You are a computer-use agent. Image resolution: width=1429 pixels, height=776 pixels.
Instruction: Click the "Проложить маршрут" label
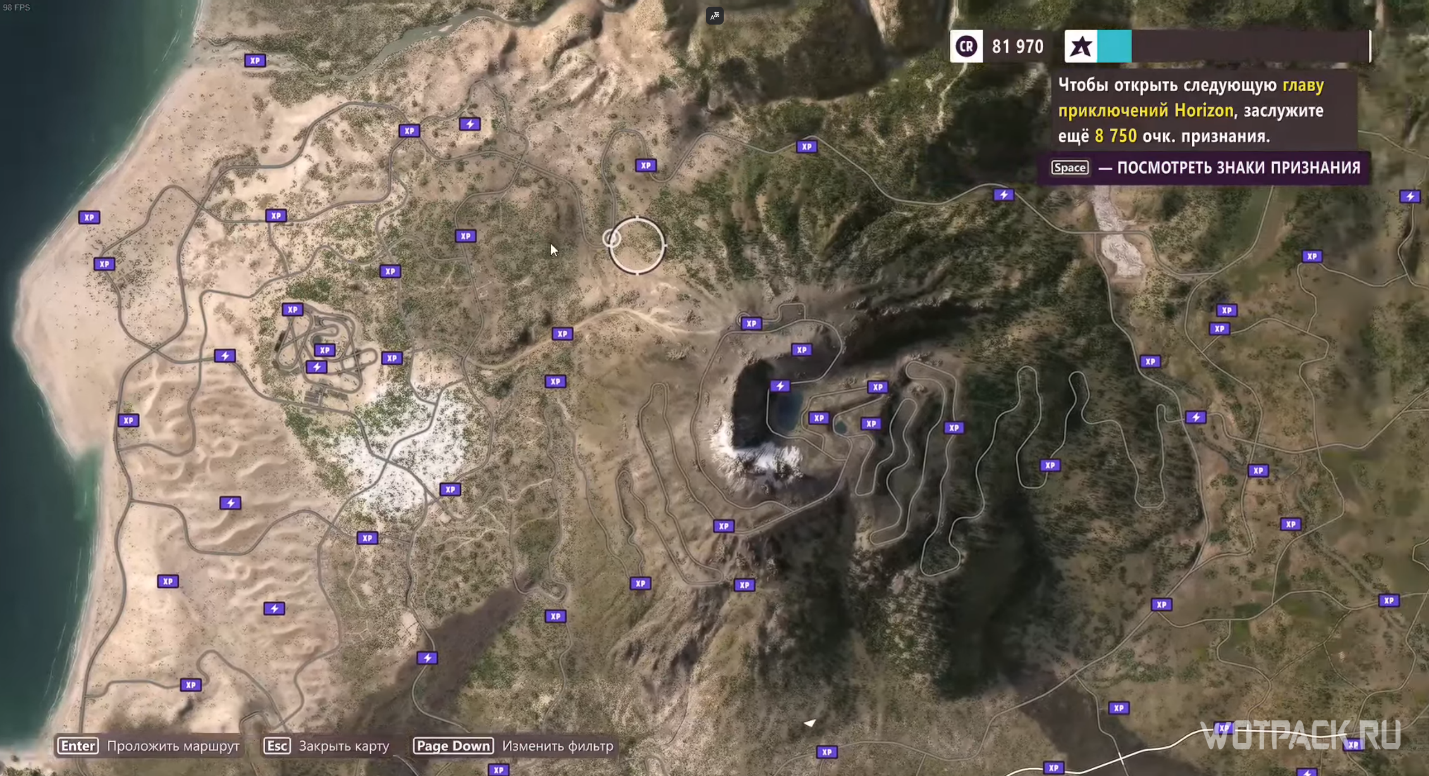pyautogui.click(x=173, y=746)
